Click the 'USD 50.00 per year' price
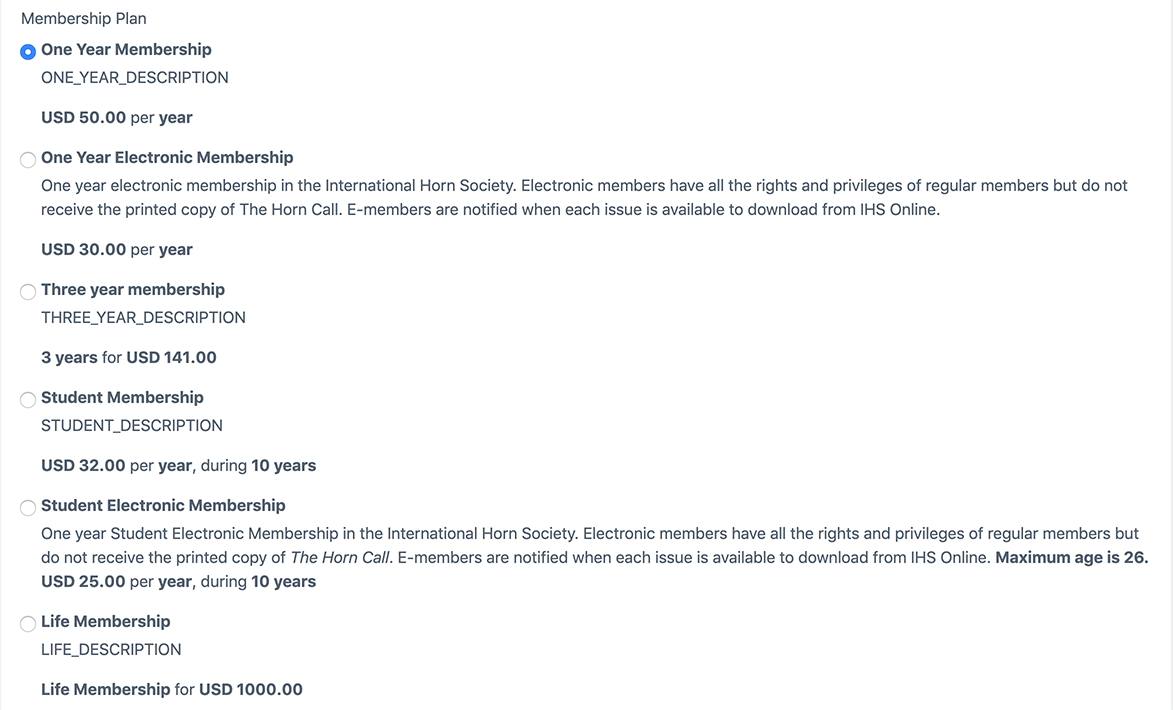The height and width of the screenshot is (710, 1173). [x=117, y=118]
